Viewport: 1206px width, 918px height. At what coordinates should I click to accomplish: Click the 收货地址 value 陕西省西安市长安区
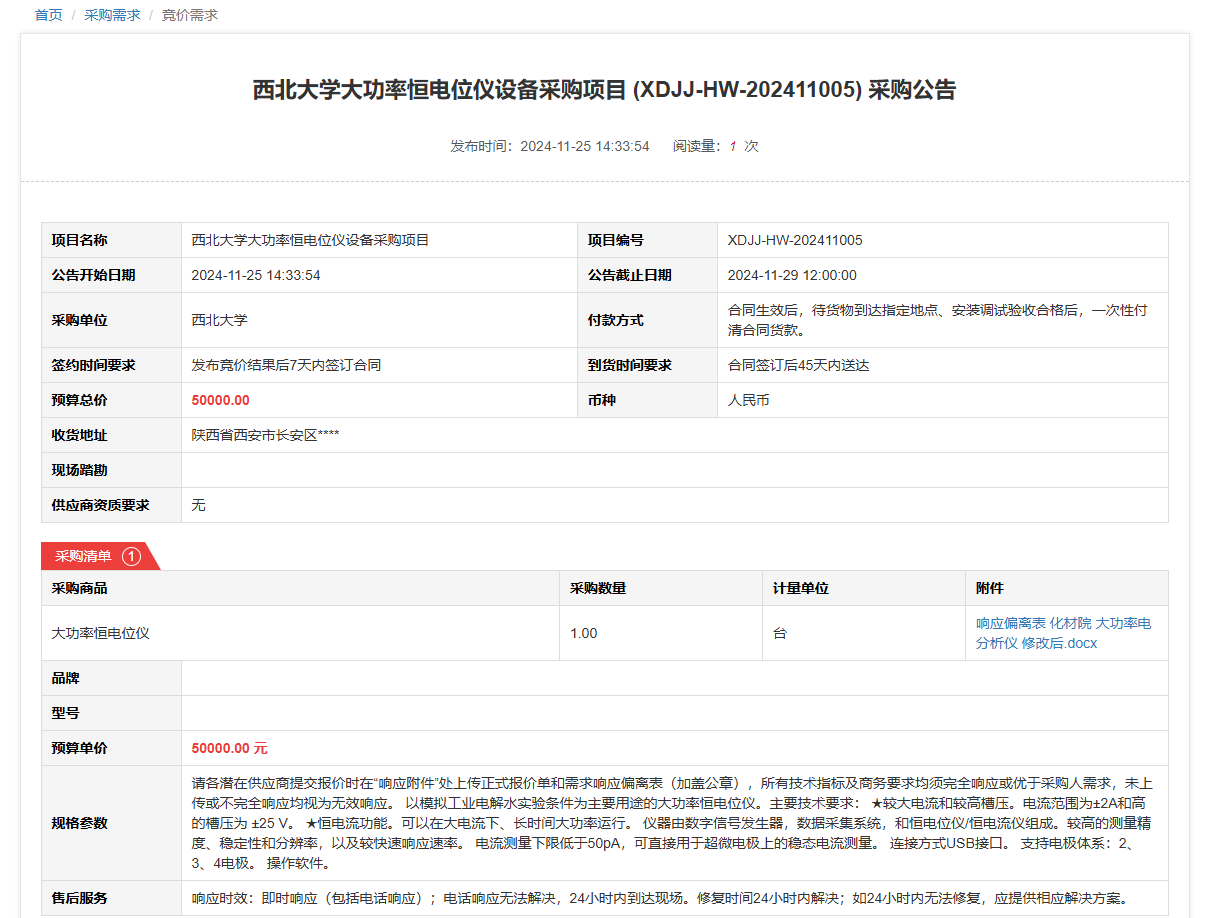pos(267,435)
